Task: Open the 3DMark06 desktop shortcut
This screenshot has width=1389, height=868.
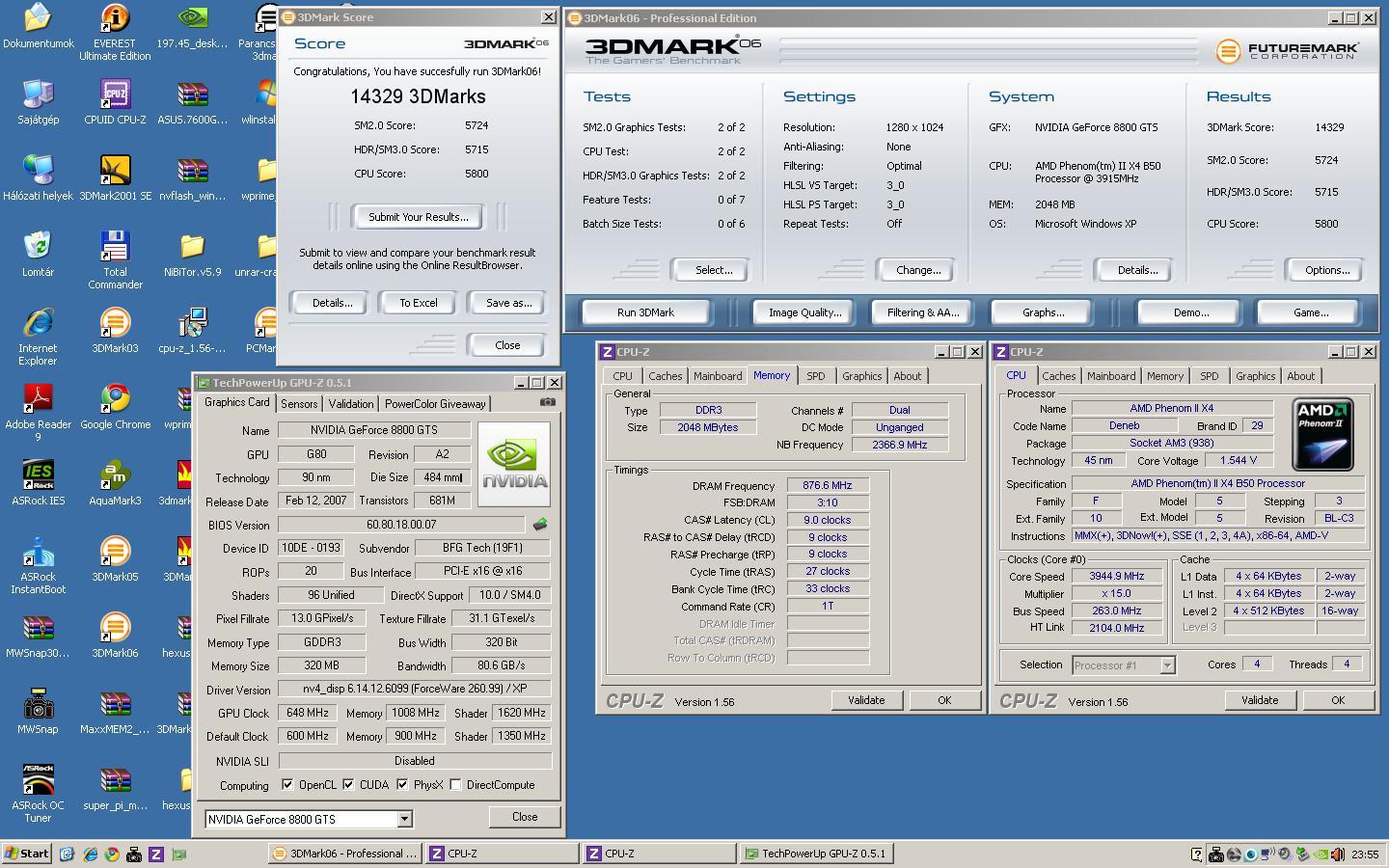Action: [115, 636]
